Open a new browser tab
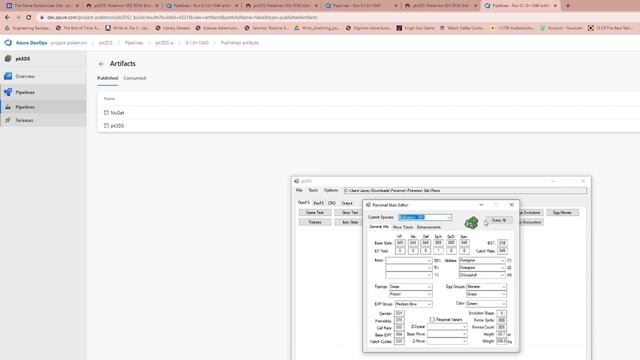The image size is (640, 360). point(568,6)
